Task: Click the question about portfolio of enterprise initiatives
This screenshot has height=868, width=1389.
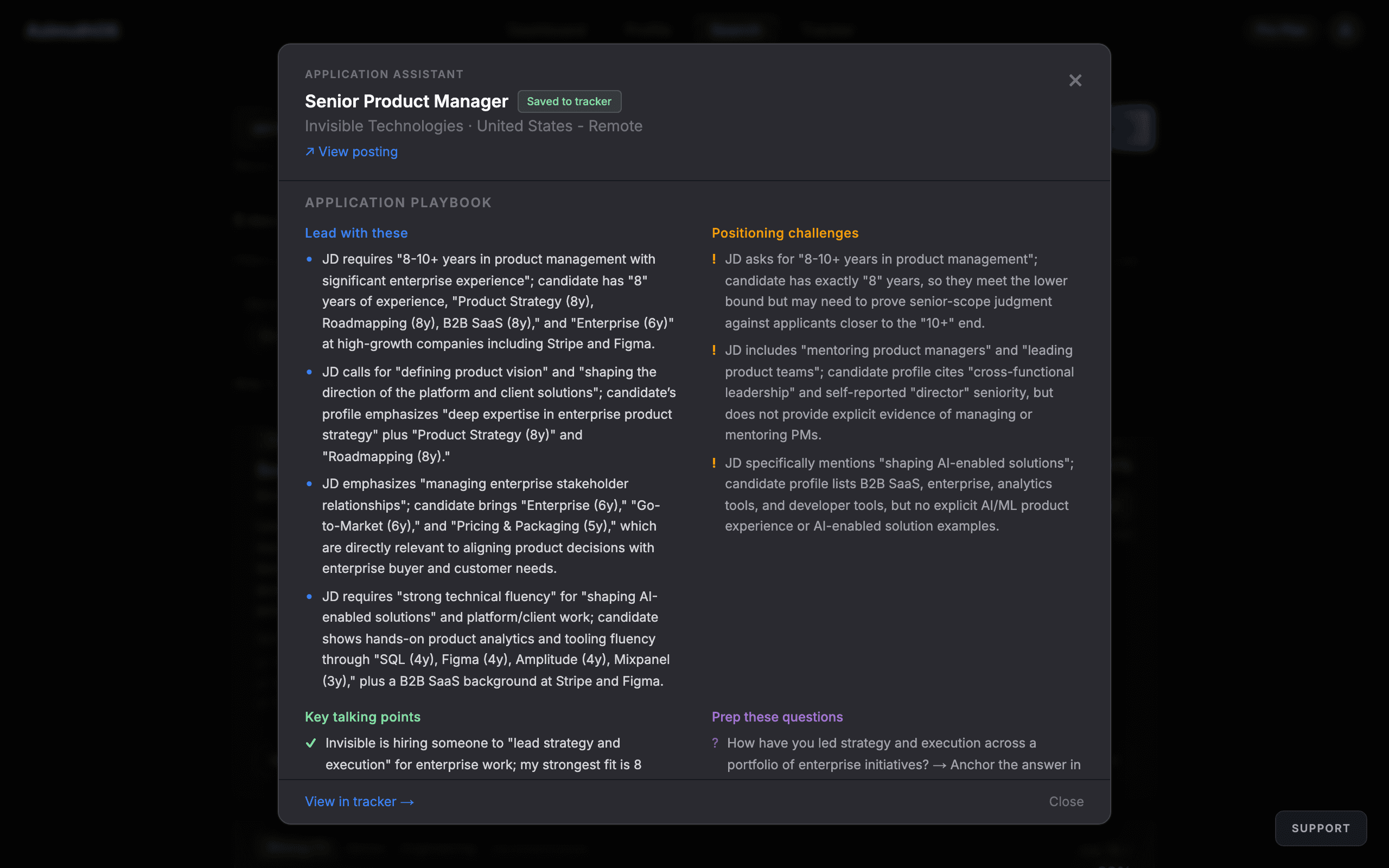Action: [x=904, y=754]
